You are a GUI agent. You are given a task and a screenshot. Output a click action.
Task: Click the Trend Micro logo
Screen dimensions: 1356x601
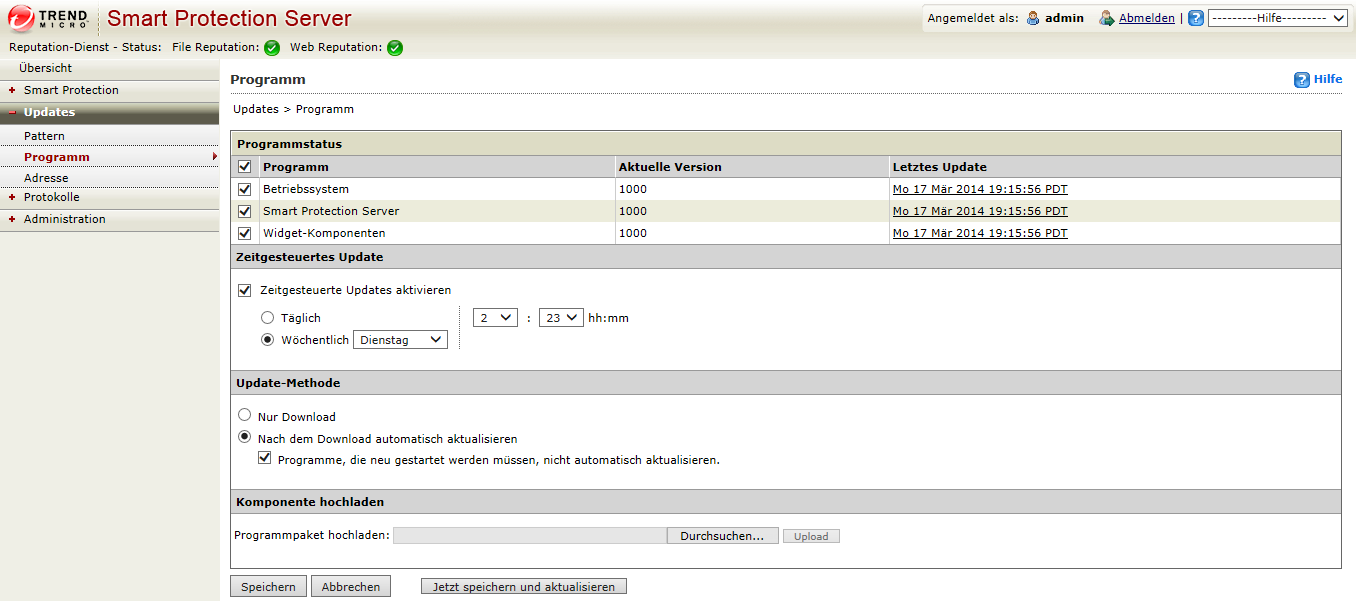pos(50,18)
